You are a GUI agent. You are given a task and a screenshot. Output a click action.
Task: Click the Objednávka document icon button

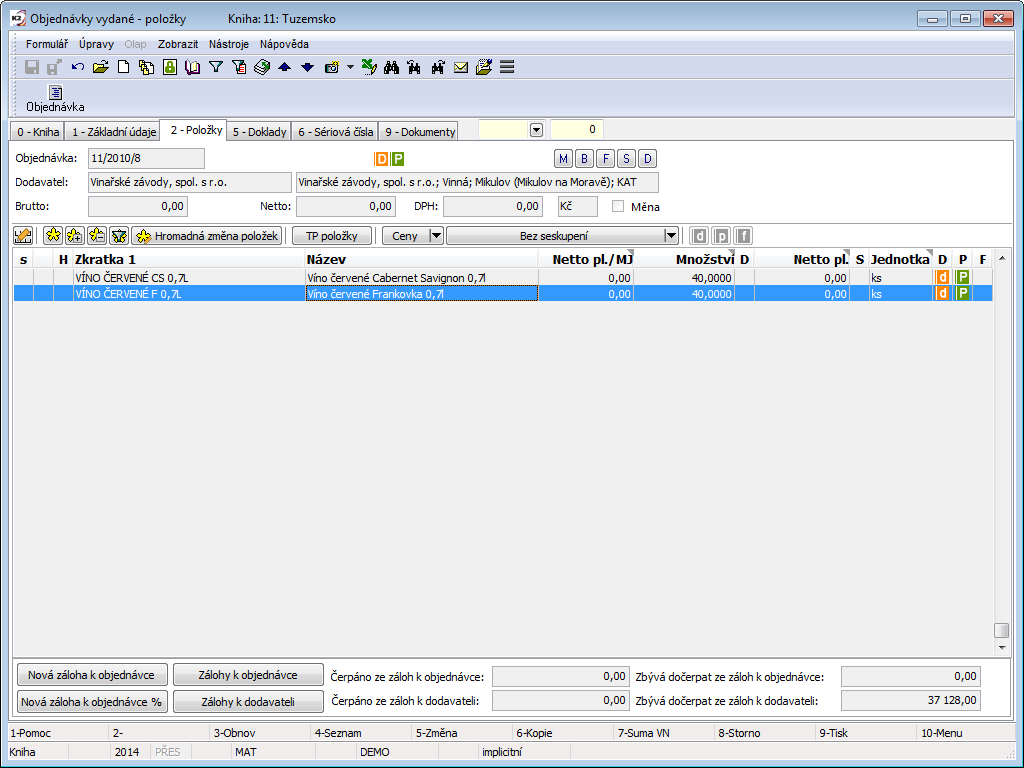coord(56,98)
